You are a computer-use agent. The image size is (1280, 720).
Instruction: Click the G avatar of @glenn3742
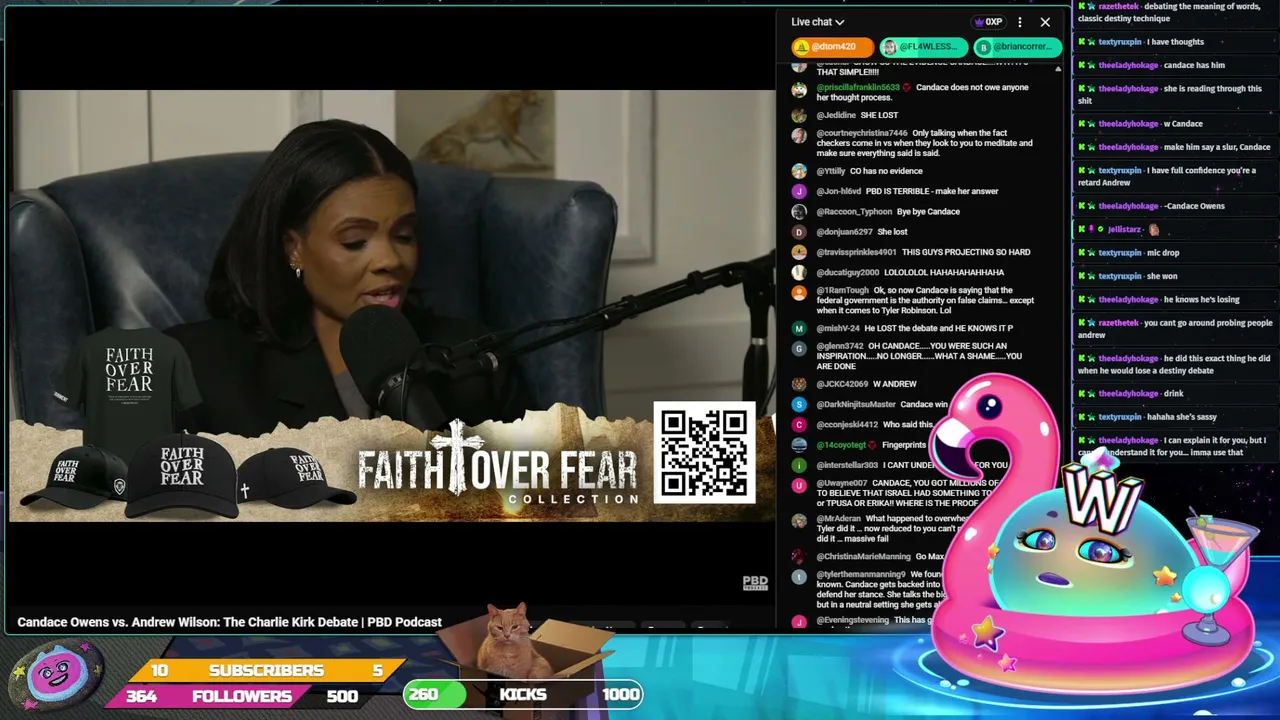(x=799, y=348)
